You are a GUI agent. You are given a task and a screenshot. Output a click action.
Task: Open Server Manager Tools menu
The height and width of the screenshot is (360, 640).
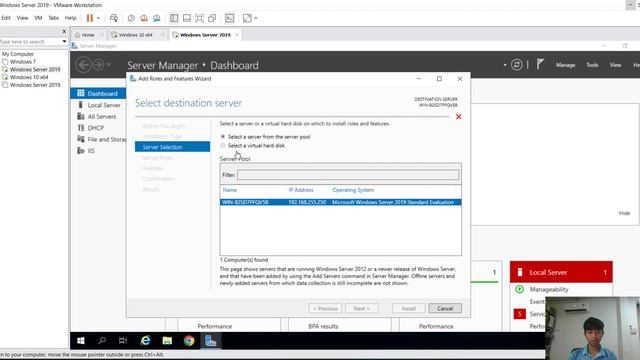point(592,65)
